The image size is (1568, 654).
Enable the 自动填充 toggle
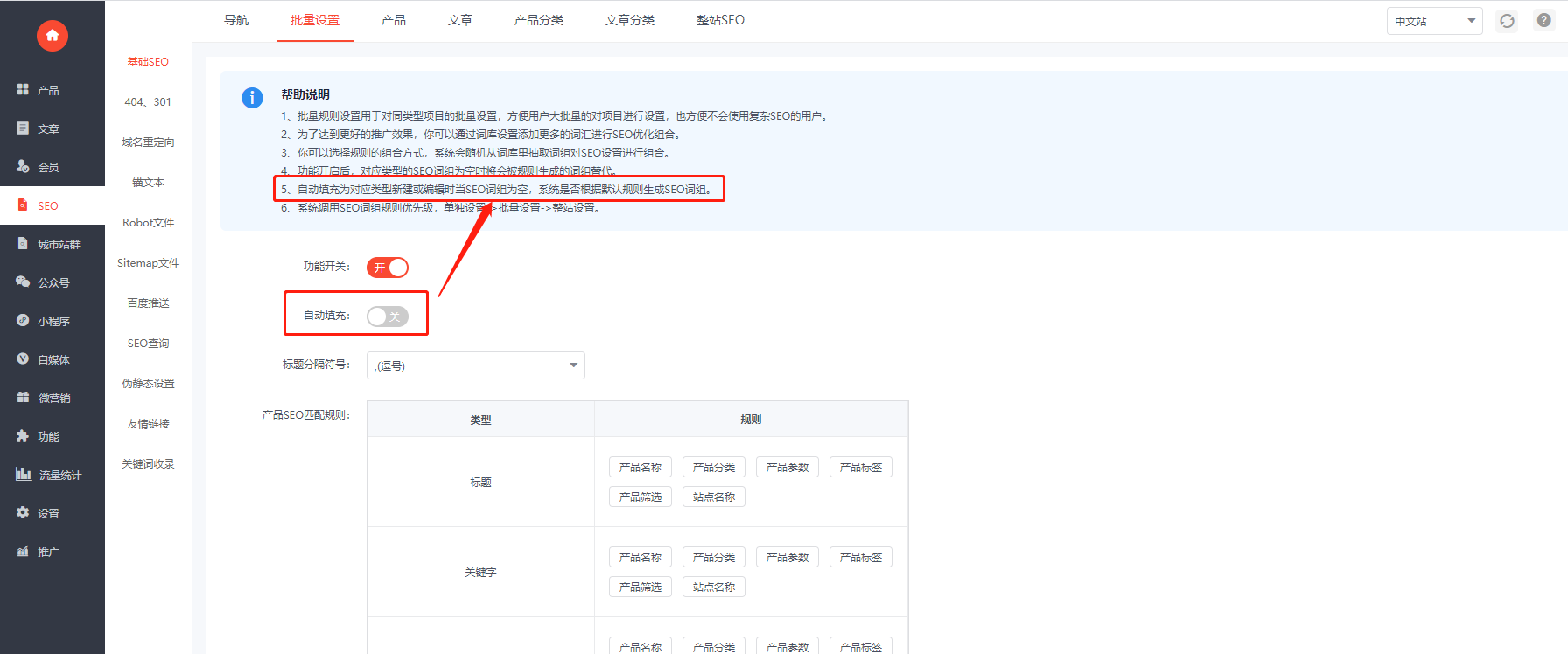388,317
